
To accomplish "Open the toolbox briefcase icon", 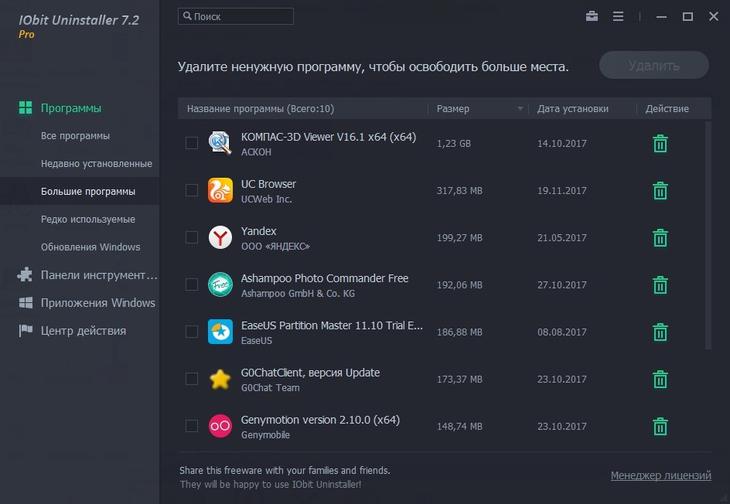I will pos(592,17).
